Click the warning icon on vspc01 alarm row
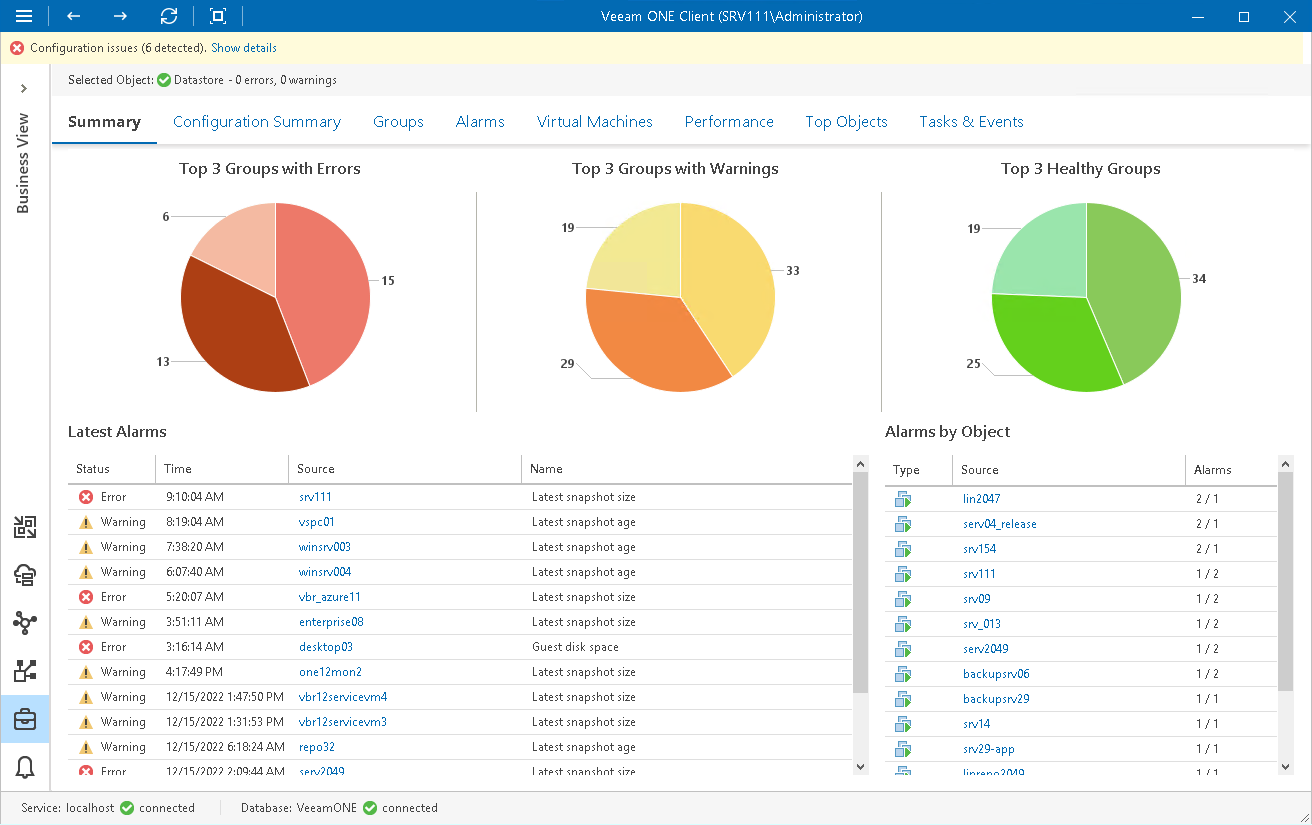 point(86,522)
